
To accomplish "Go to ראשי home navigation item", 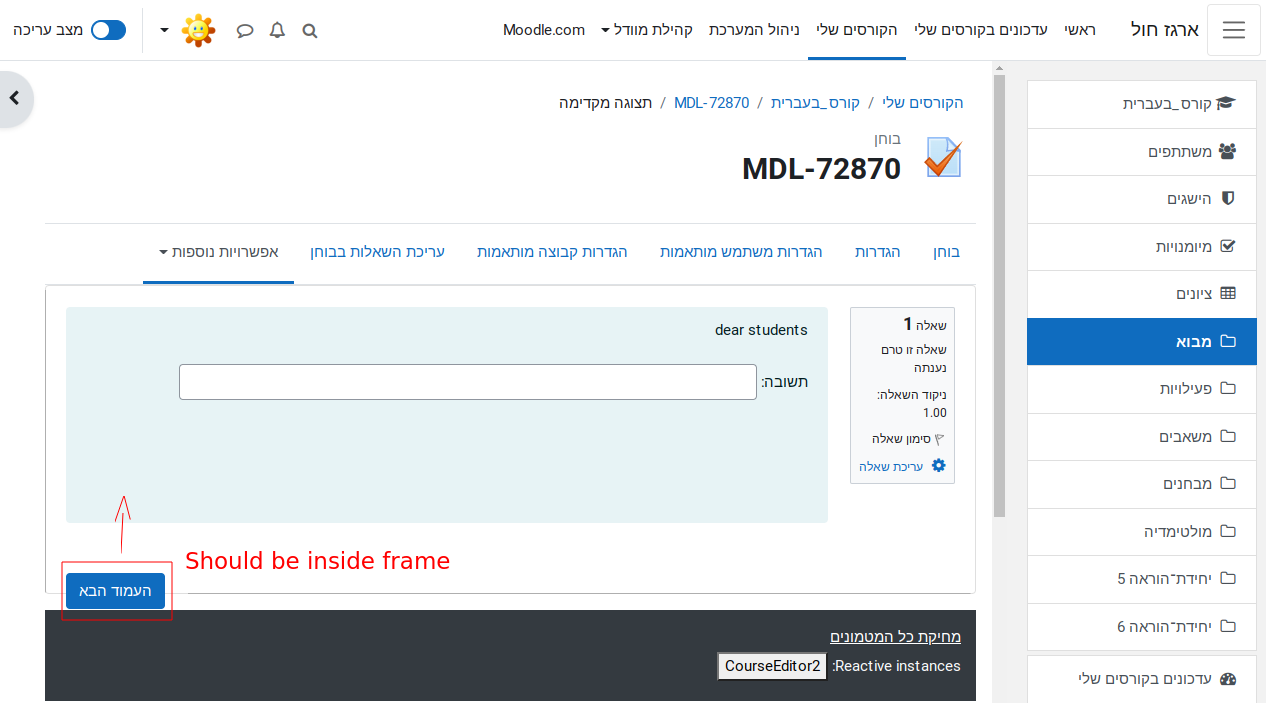I will [1079, 30].
